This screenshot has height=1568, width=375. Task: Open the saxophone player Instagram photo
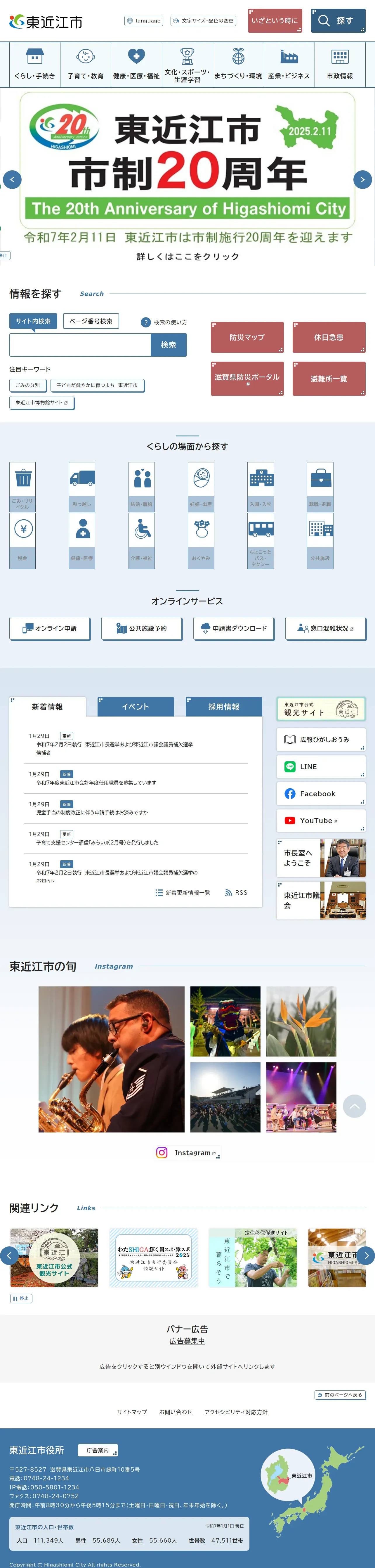tap(111, 1059)
